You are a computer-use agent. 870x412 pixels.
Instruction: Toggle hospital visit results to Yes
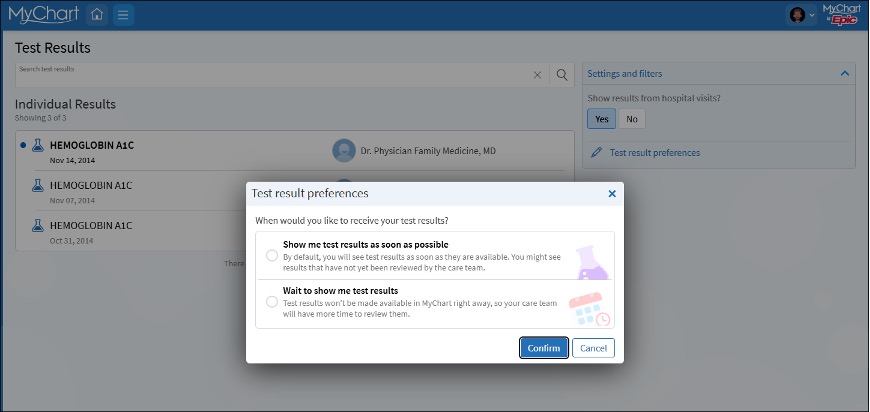(x=601, y=119)
